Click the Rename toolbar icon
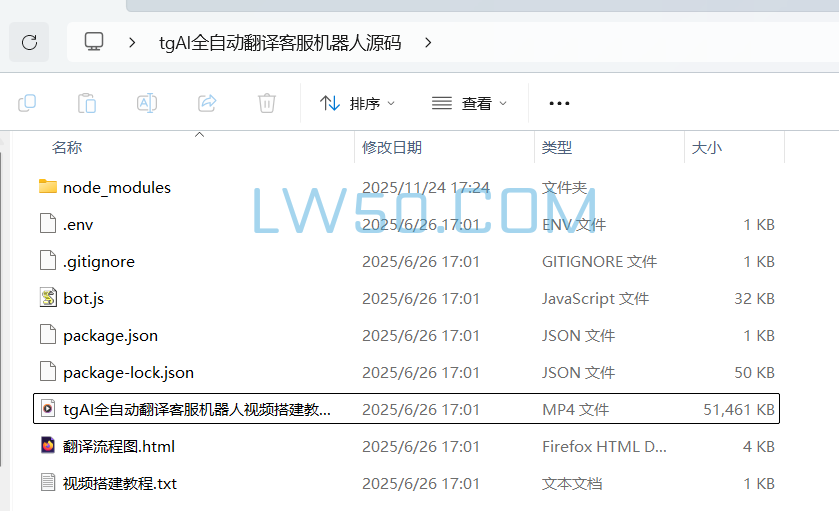 click(x=147, y=103)
